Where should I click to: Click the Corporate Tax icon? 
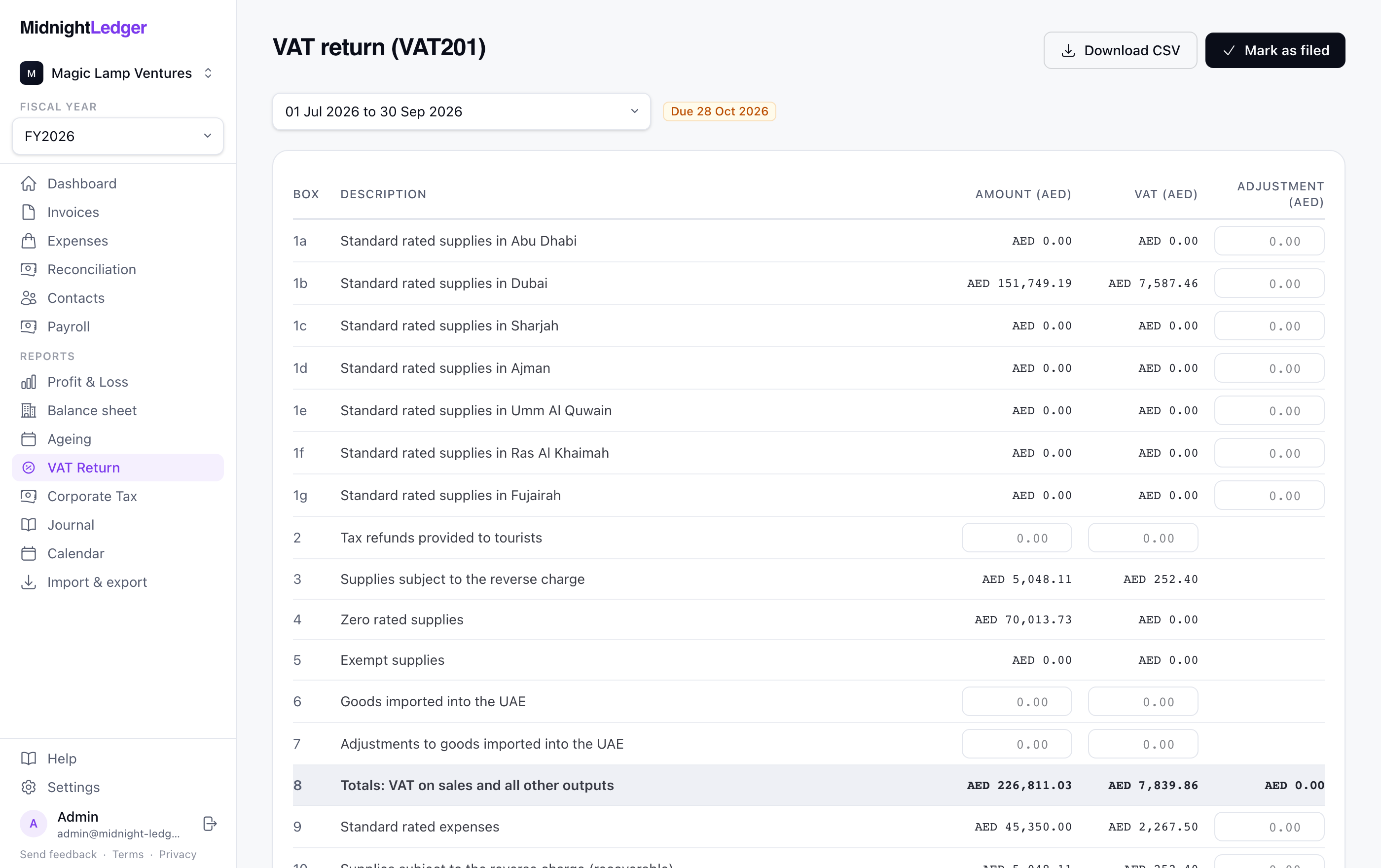tap(29, 497)
